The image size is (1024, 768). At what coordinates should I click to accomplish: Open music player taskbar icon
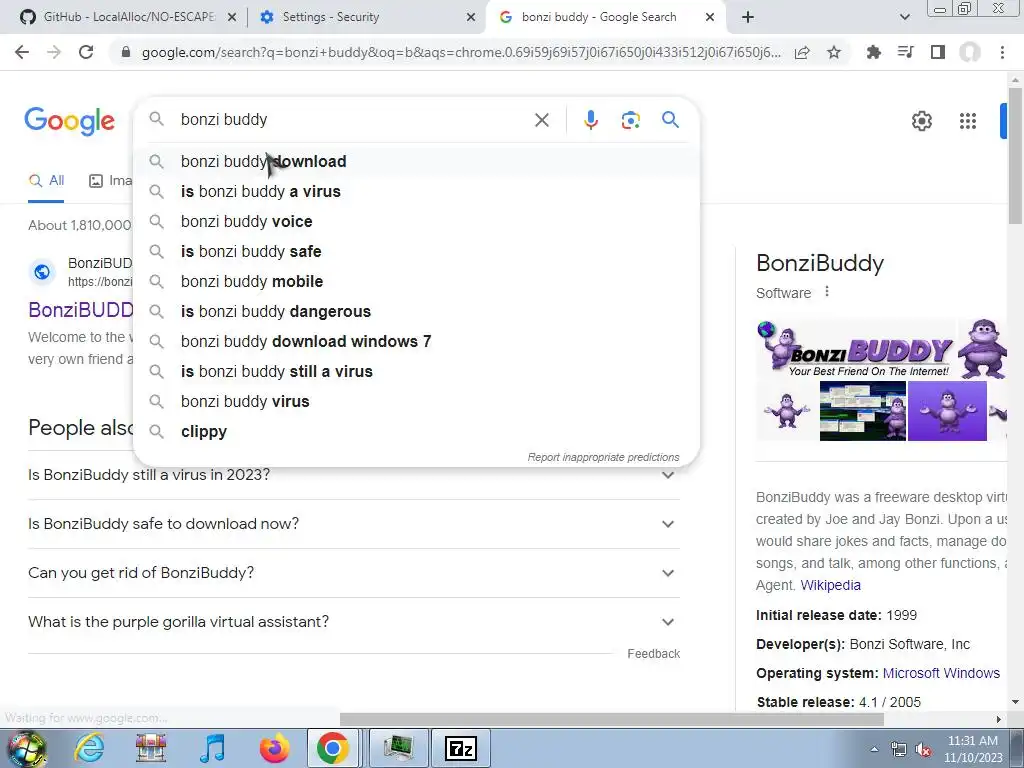coord(212,748)
